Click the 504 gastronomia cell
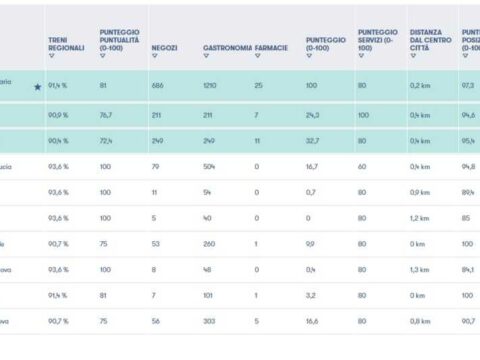Viewport: 480px width, 360px height. (209, 167)
